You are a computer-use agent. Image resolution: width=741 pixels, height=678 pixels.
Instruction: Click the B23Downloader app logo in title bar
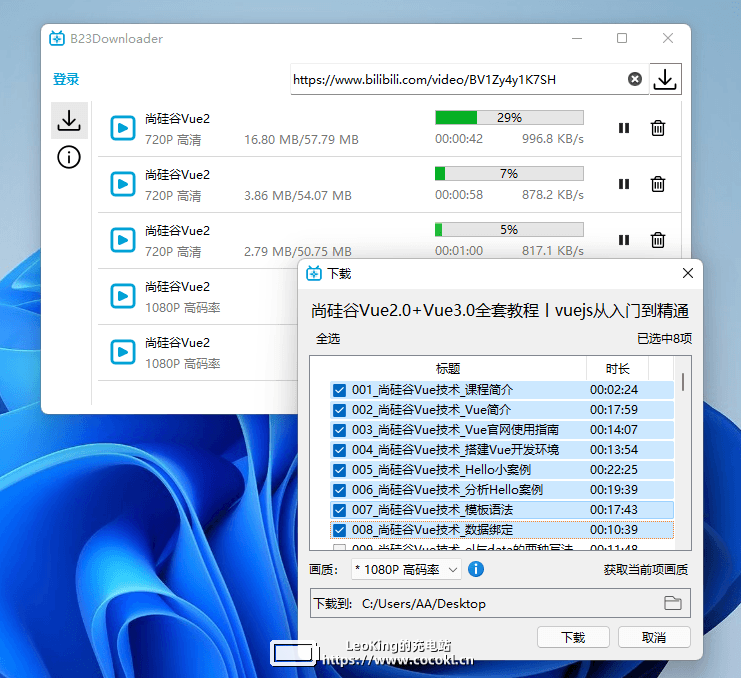57,38
